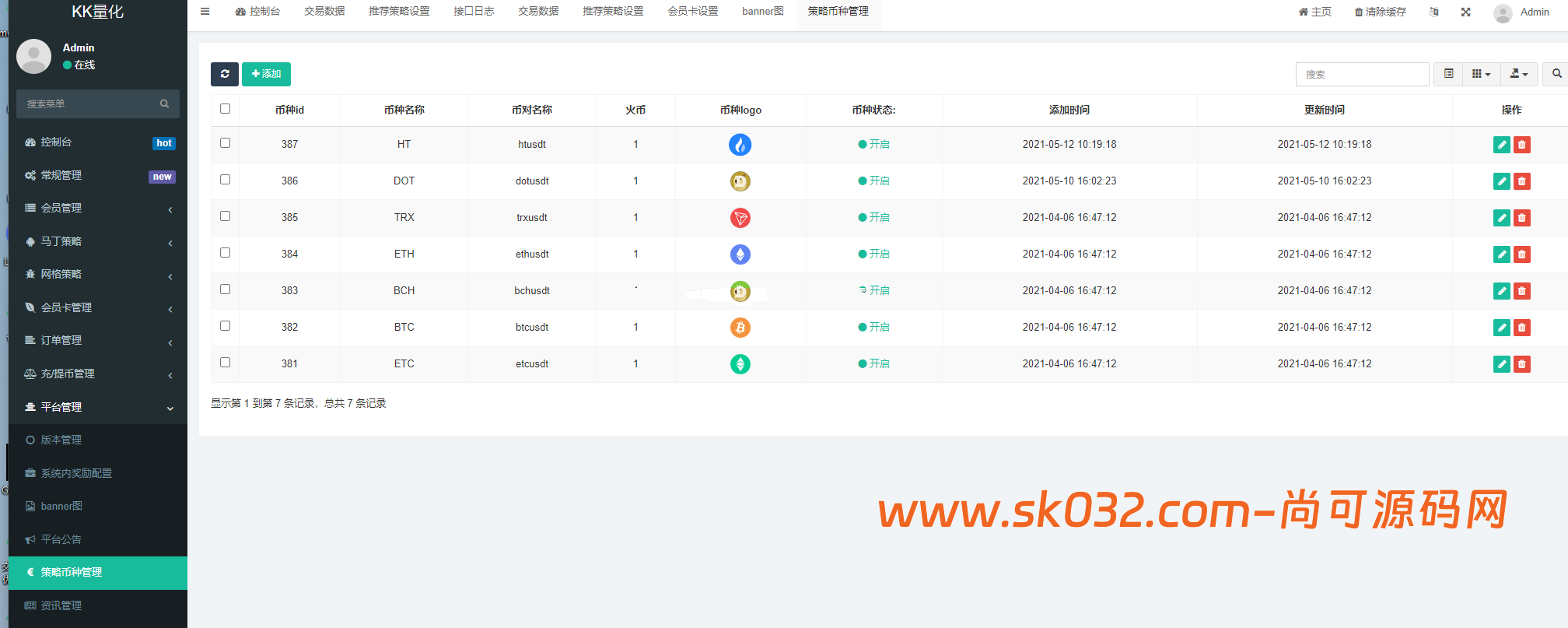The image size is (1568, 628).
Task: Tick checkbox for row 385 TRX
Action: click(226, 216)
